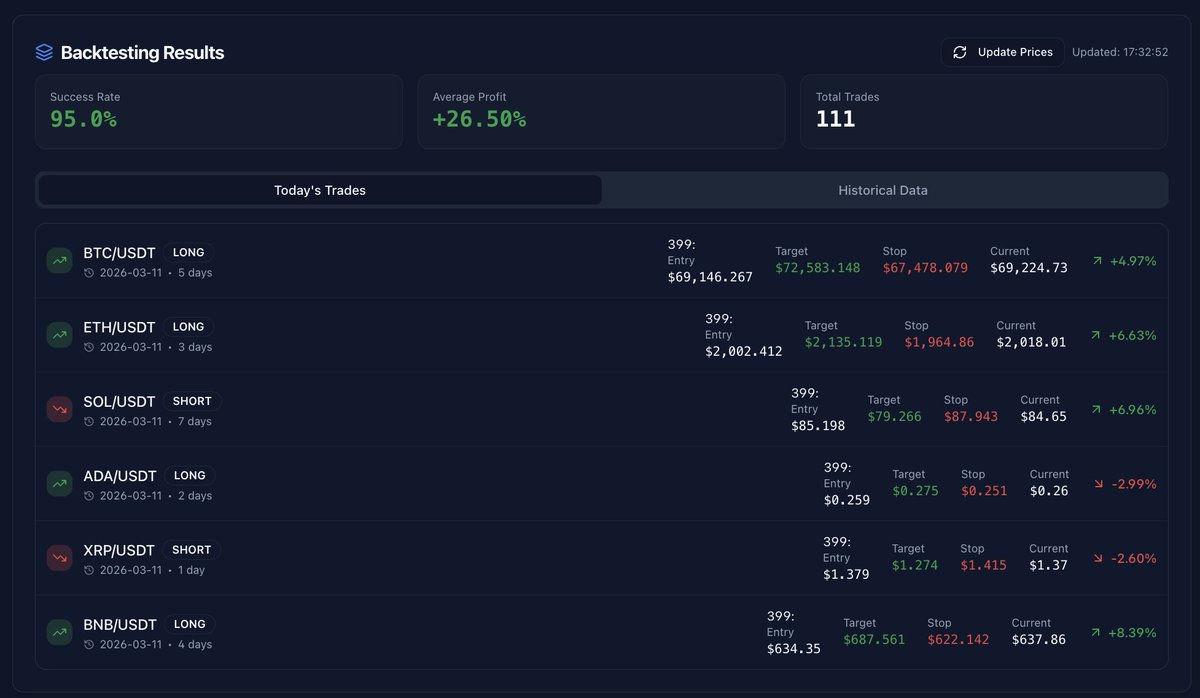The width and height of the screenshot is (1200, 698).
Task: Click the down arrow beside -2.99%
Action: [x=1099, y=484]
